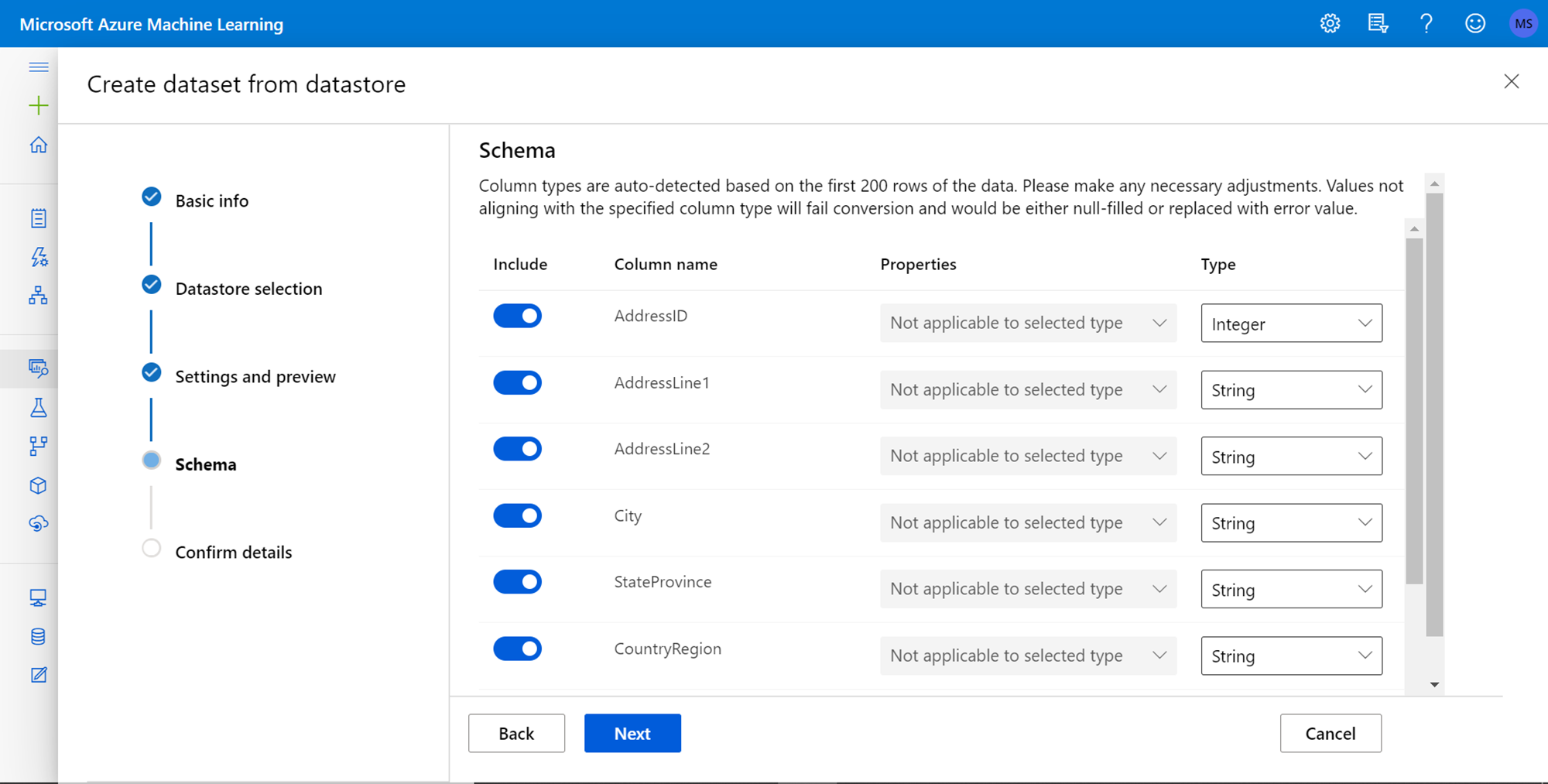The width and height of the screenshot is (1548, 784).
Task: Open the settings gear icon
Action: 1330,24
